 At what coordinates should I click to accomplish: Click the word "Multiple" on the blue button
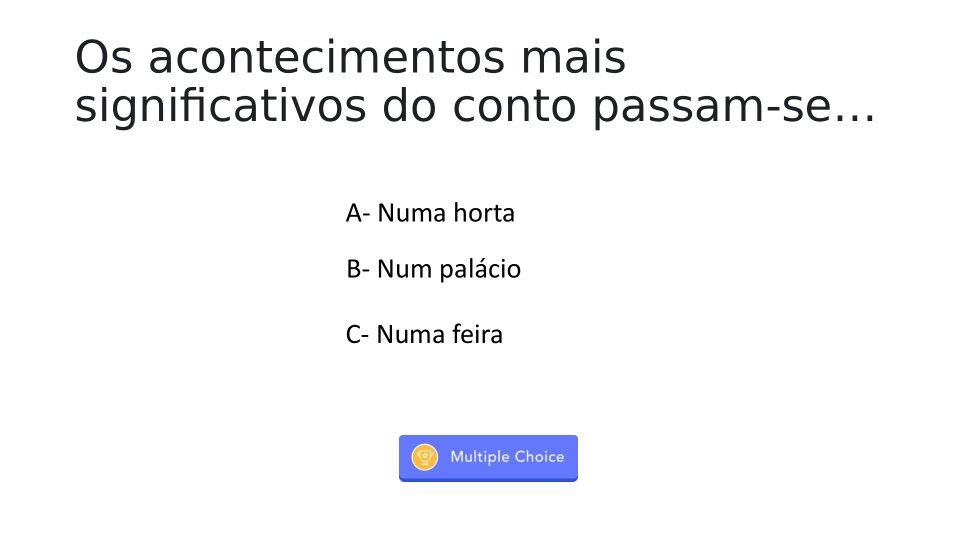click(480, 457)
